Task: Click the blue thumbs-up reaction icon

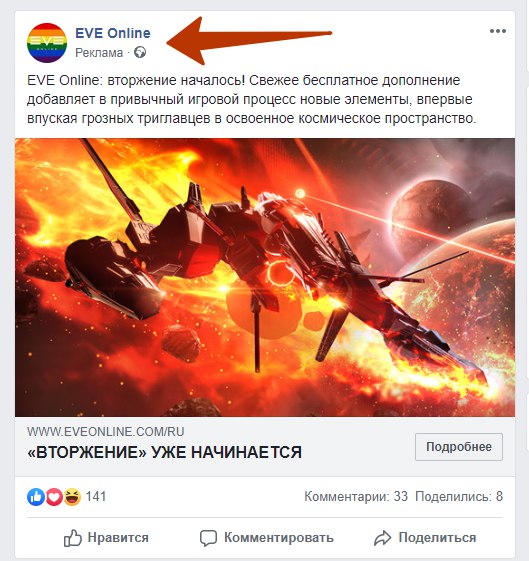Action: coord(36,497)
